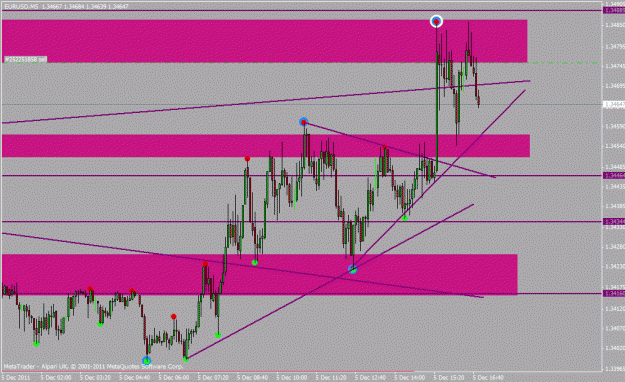
Task: Click the '5 Dec 03:20' time axis label
Action: [x=95, y=377]
